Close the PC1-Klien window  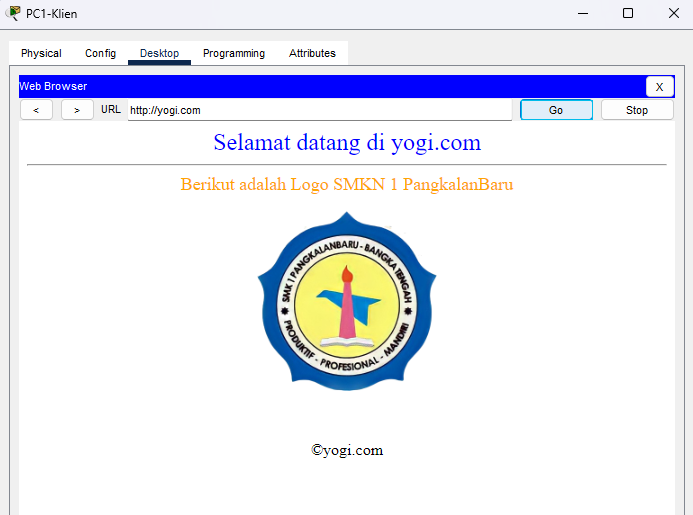[x=674, y=14]
